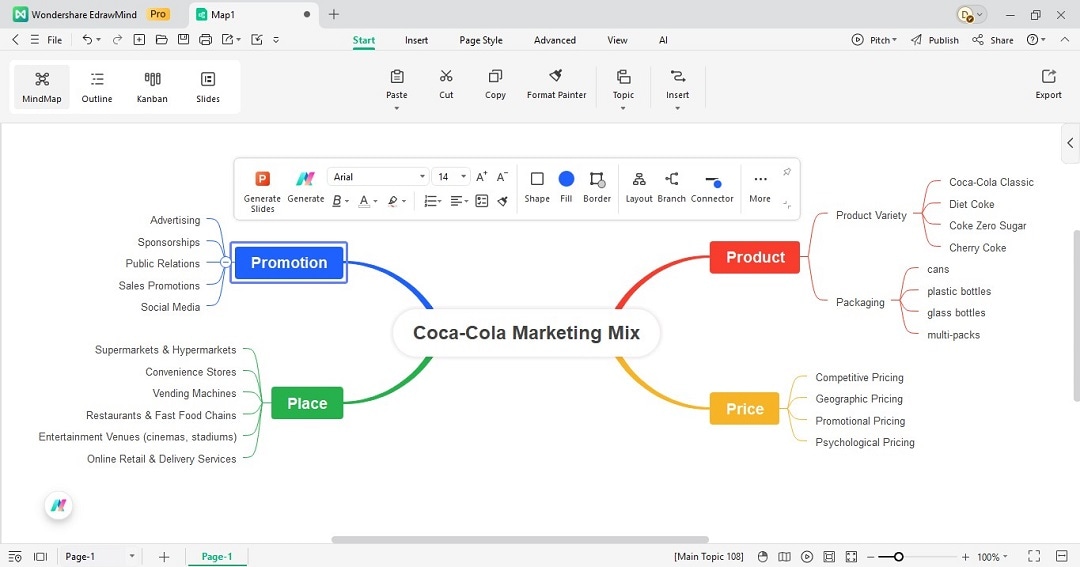This screenshot has width=1080, height=567.
Task: Open a new tab next to Map1
Action: (333, 14)
